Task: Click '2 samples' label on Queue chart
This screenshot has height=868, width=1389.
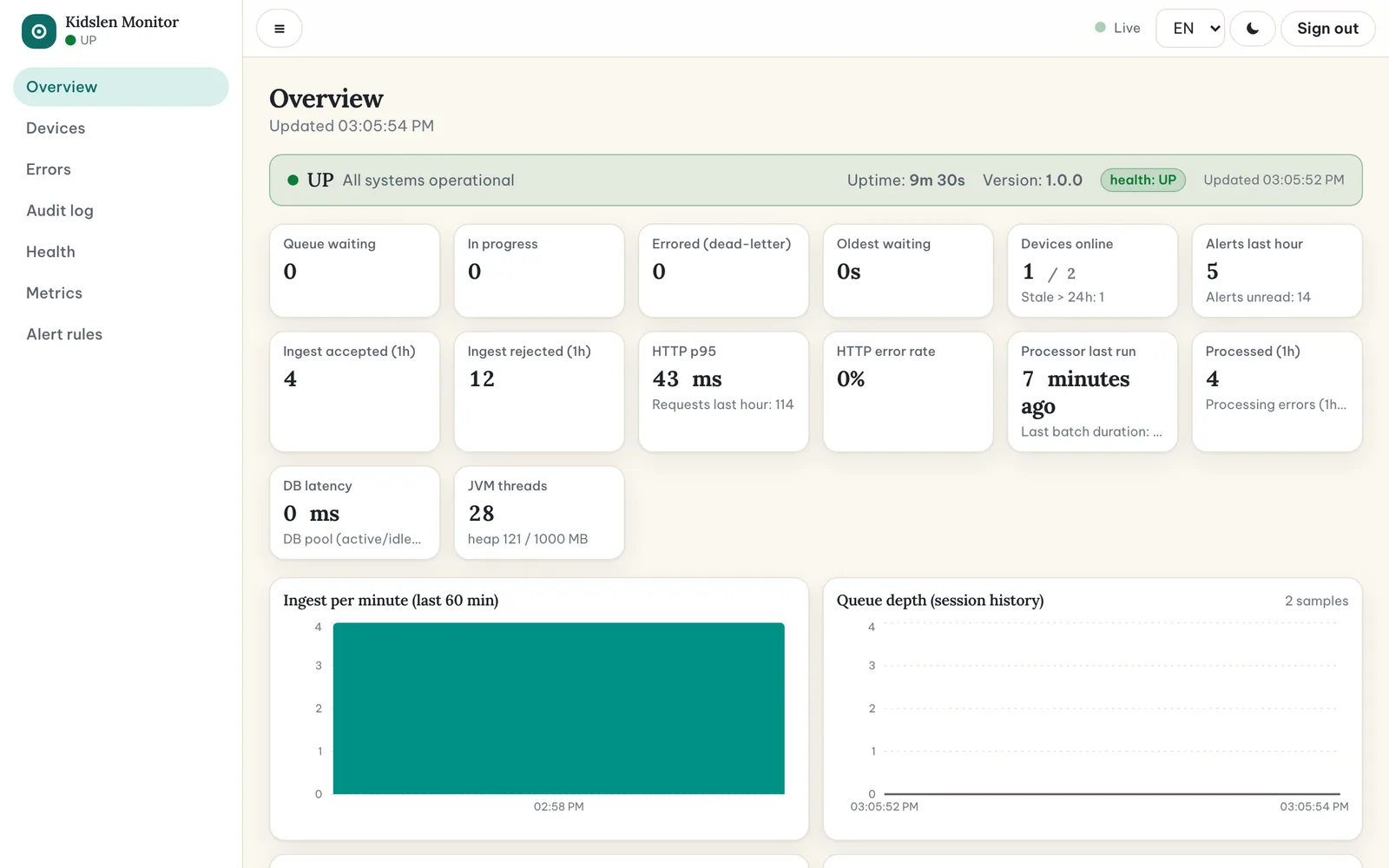Action: tap(1316, 601)
